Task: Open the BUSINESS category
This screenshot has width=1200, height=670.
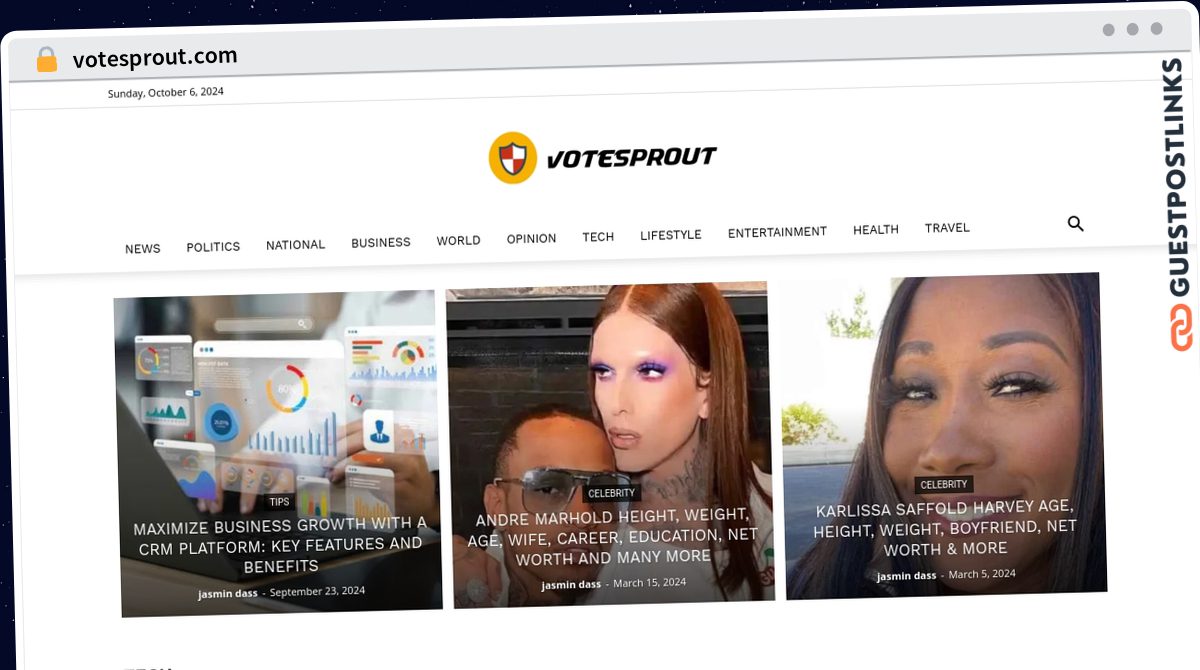Action: 381,243
